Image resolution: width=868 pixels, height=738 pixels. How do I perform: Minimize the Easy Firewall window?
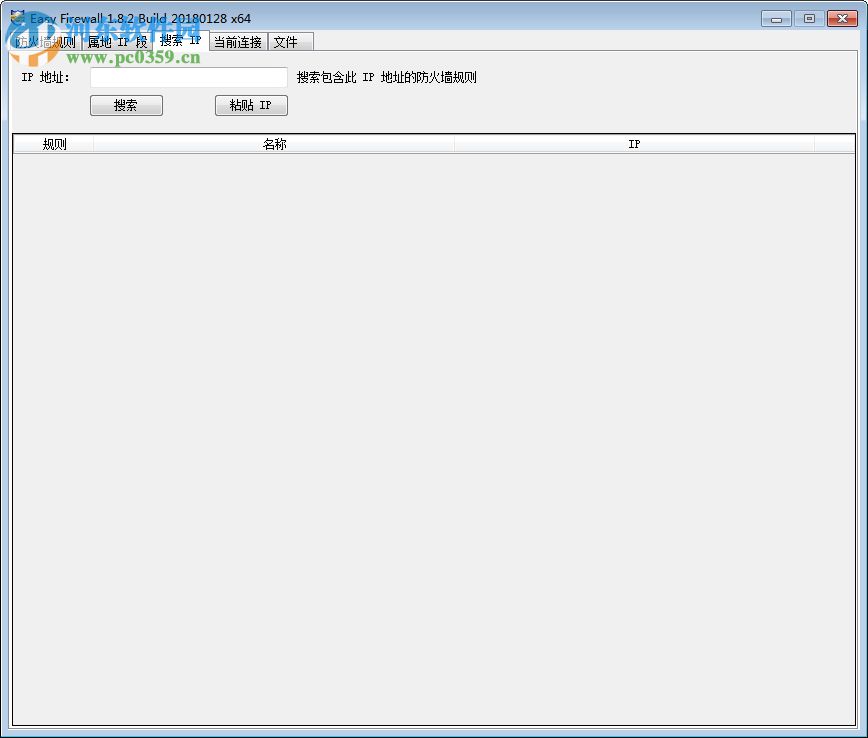tap(775, 18)
